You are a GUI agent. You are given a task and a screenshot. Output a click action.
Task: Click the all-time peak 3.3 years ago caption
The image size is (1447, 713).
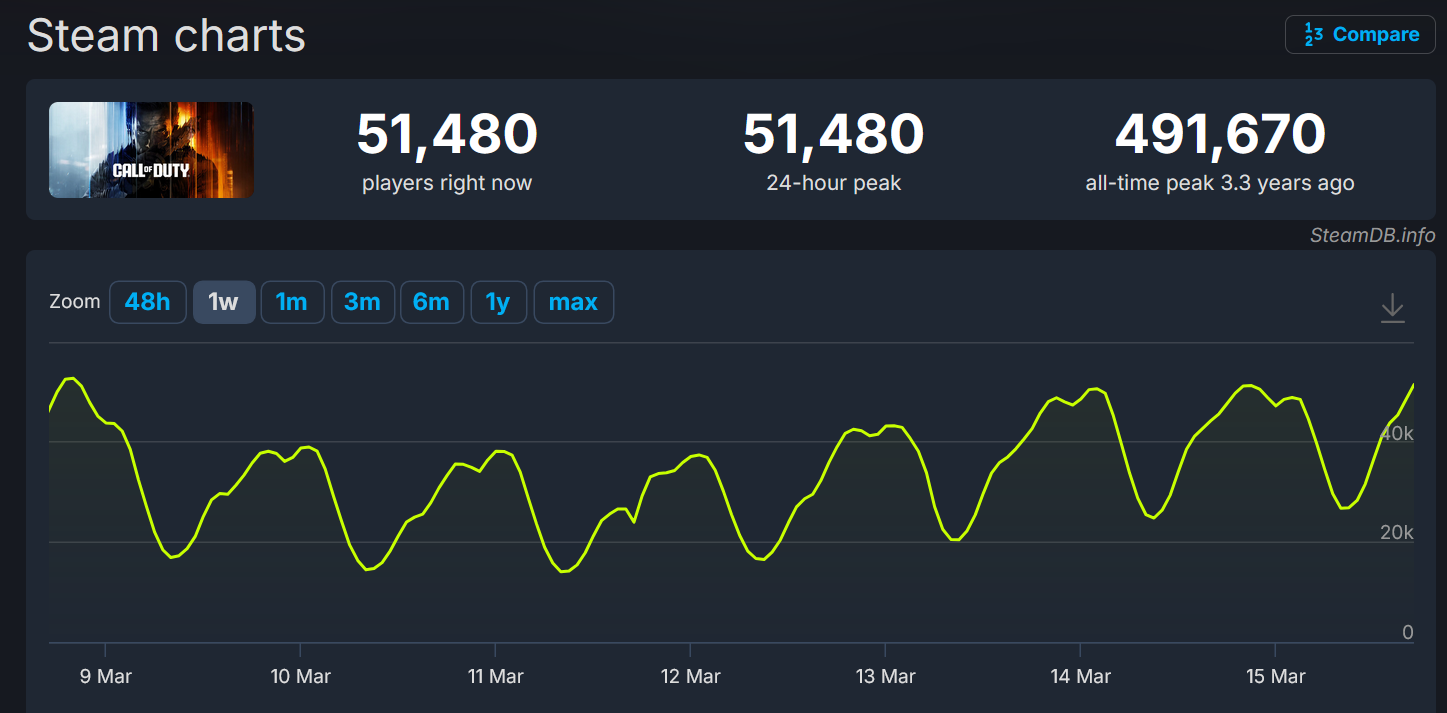[x=1220, y=184]
